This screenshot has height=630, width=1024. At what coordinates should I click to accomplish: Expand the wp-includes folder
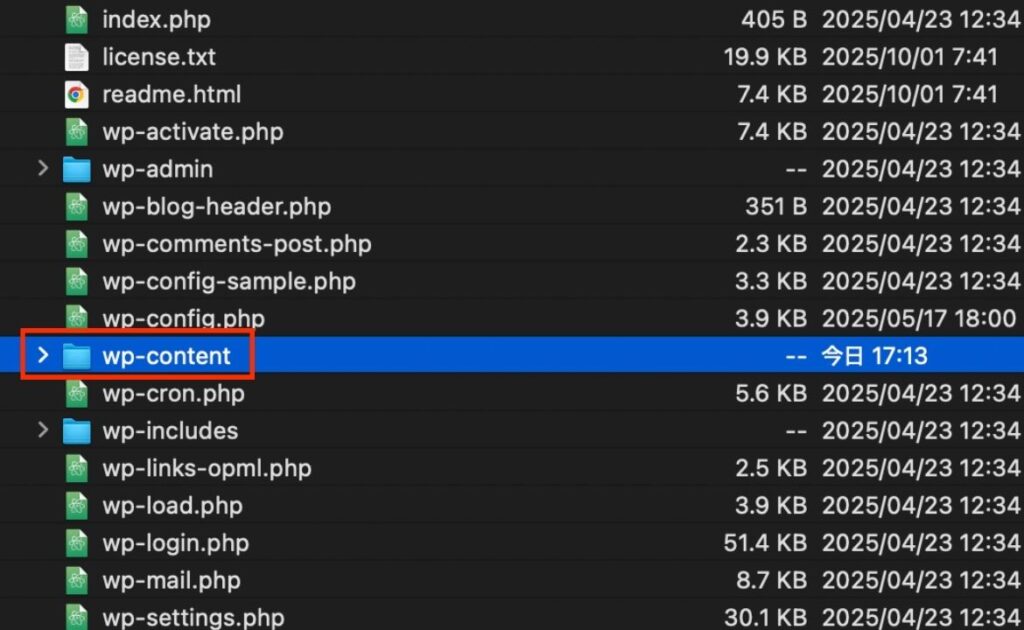click(42, 431)
